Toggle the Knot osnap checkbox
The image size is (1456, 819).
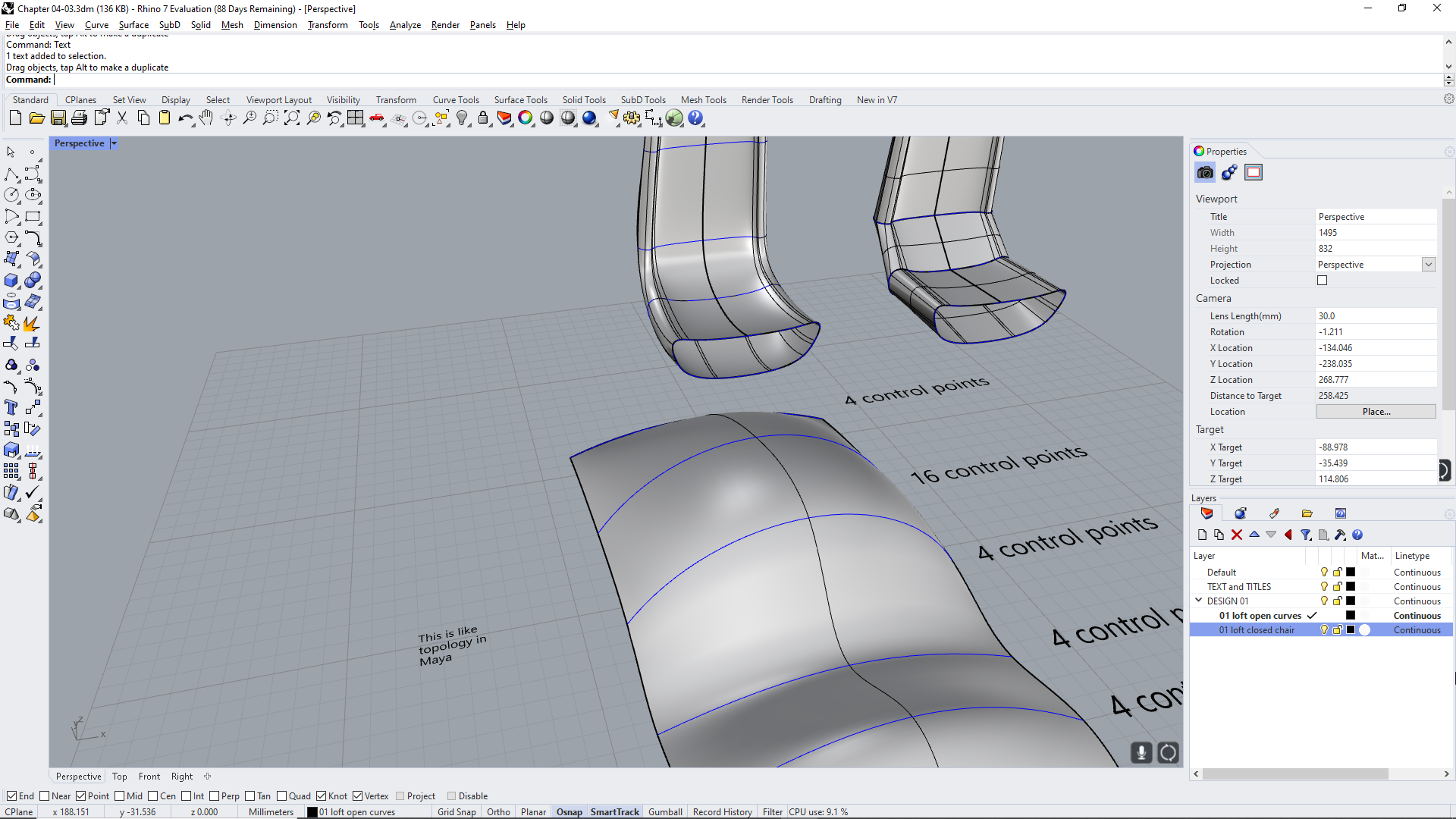tap(321, 796)
